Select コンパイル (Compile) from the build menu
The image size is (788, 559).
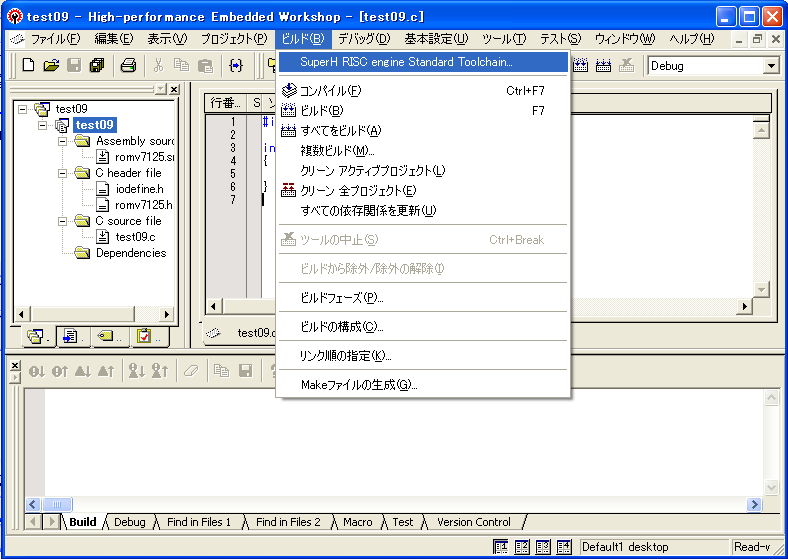(x=330, y=91)
